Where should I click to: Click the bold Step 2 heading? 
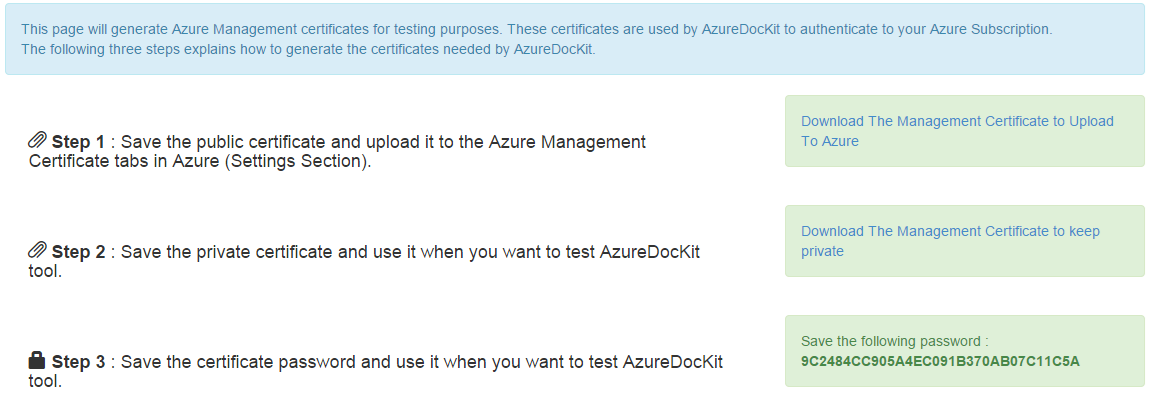pos(79,252)
